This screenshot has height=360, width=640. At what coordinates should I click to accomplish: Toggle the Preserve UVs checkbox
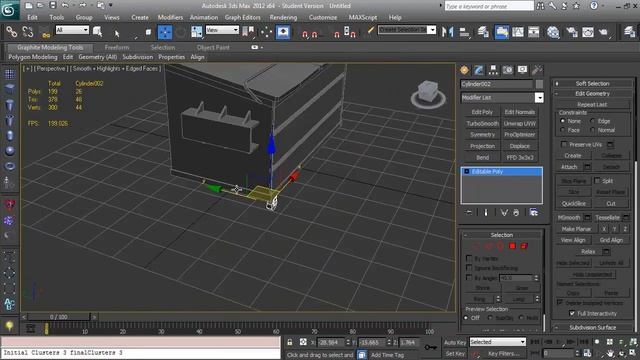(564, 144)
